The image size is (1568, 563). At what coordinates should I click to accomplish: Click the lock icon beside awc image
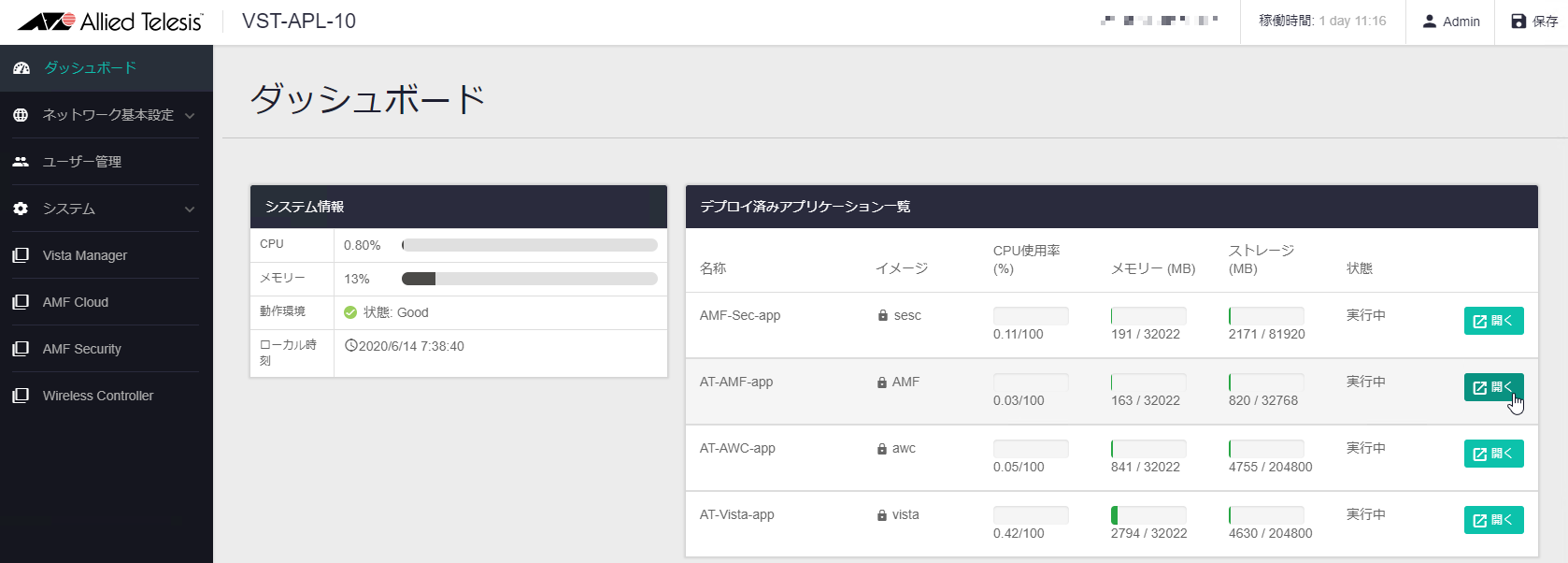pos(882,449)
